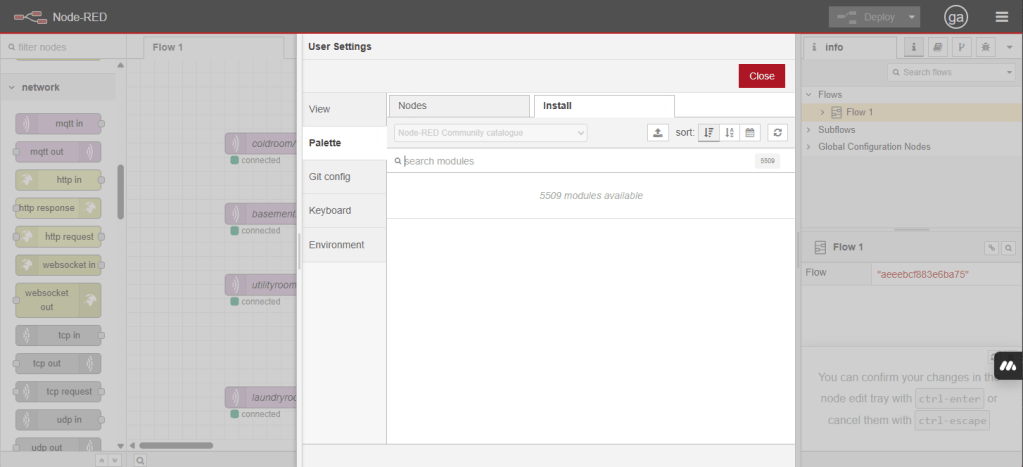This screenshot has width=1023, height=467.
Task: Select the Palette settings tab
Action: pos(344,143)
